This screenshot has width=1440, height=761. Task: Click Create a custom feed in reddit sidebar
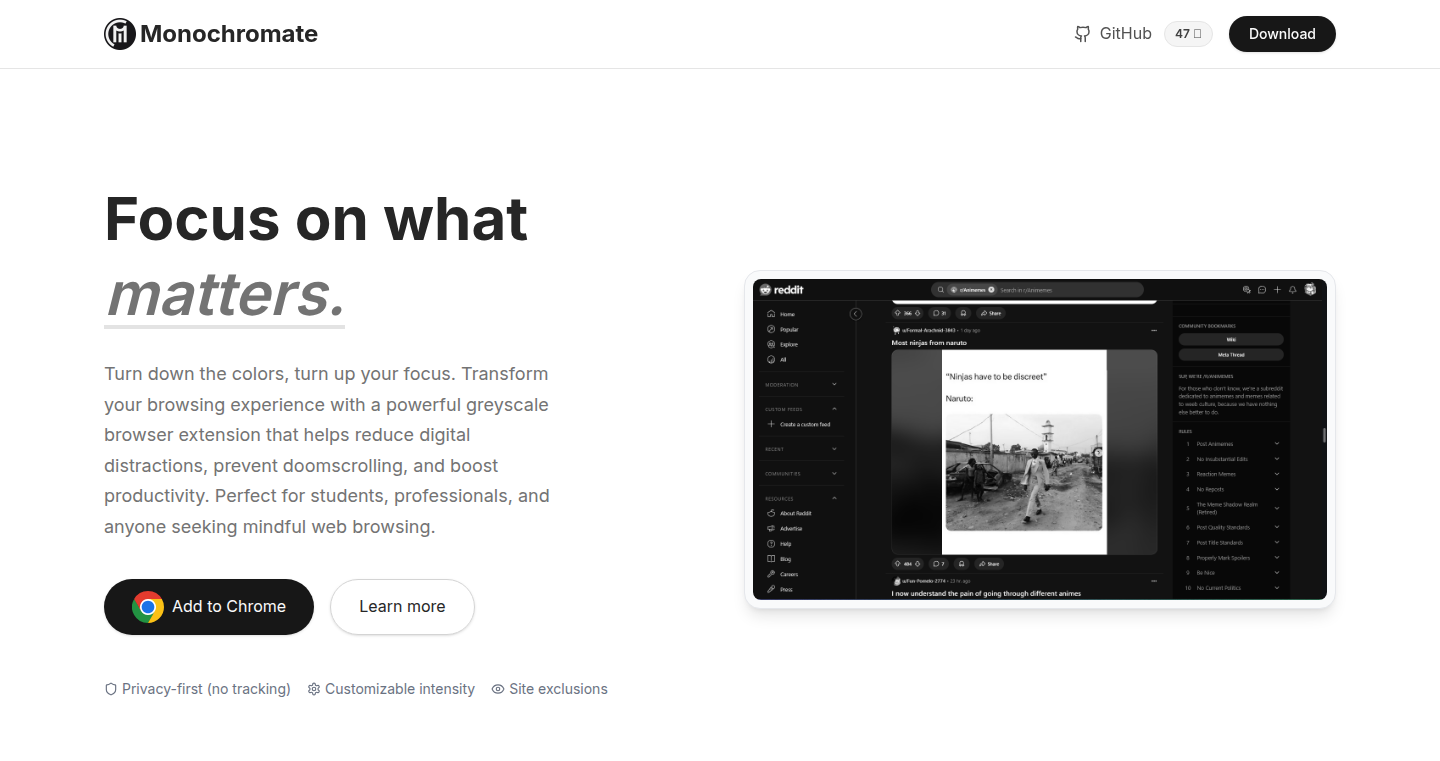click(806, 424)
